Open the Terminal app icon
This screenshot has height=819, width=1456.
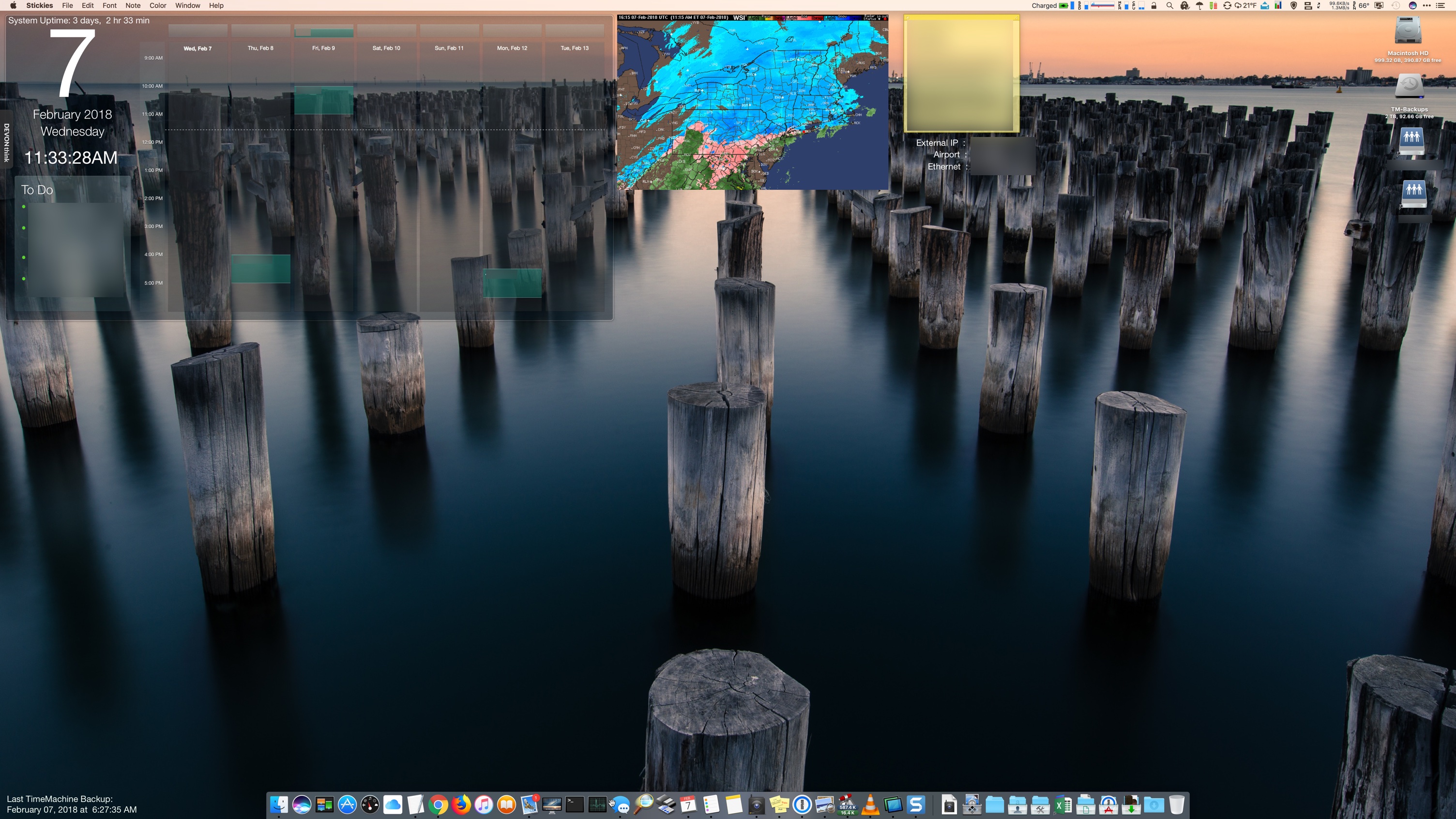(x=574, y=804)
